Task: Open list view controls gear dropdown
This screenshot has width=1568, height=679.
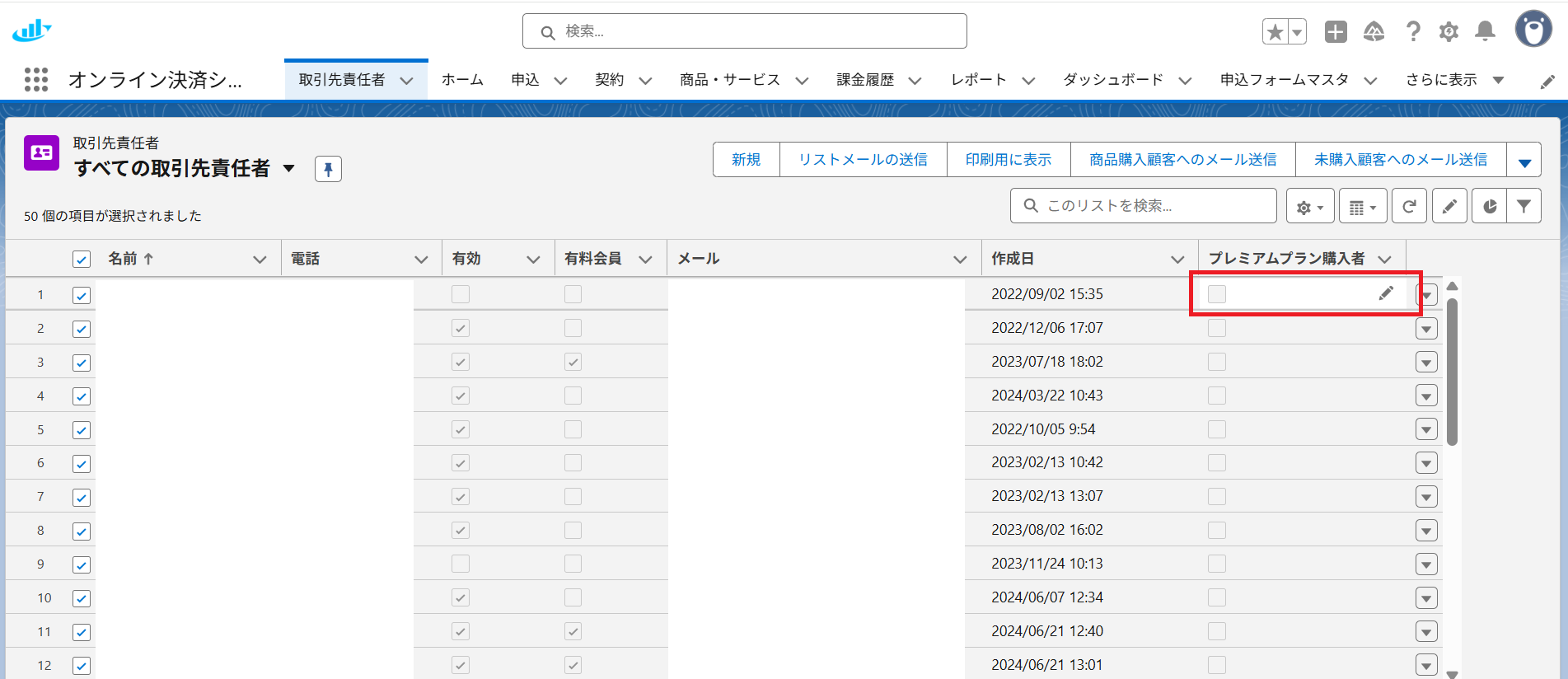Action: pyautogui.click(x=1309, y=206)
